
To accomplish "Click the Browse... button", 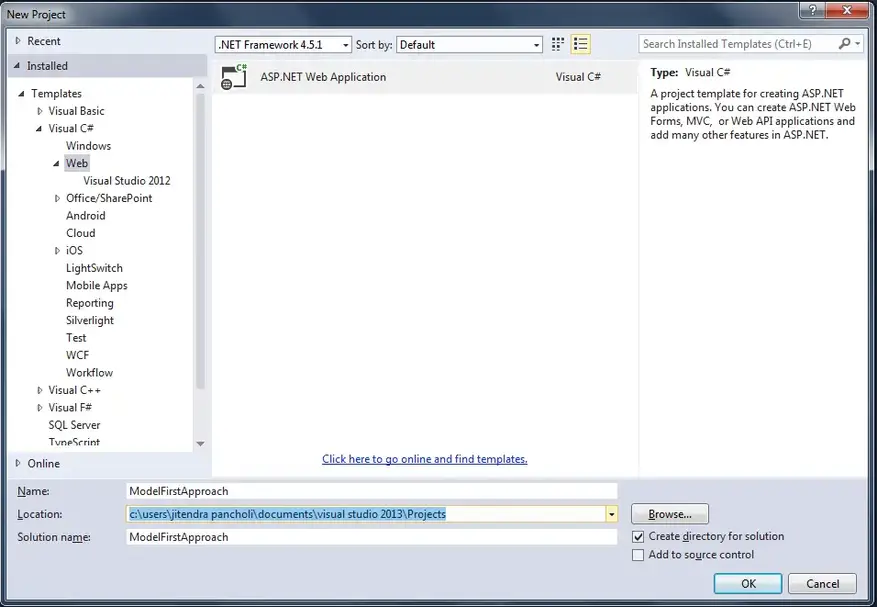I will tap(669, 514).
